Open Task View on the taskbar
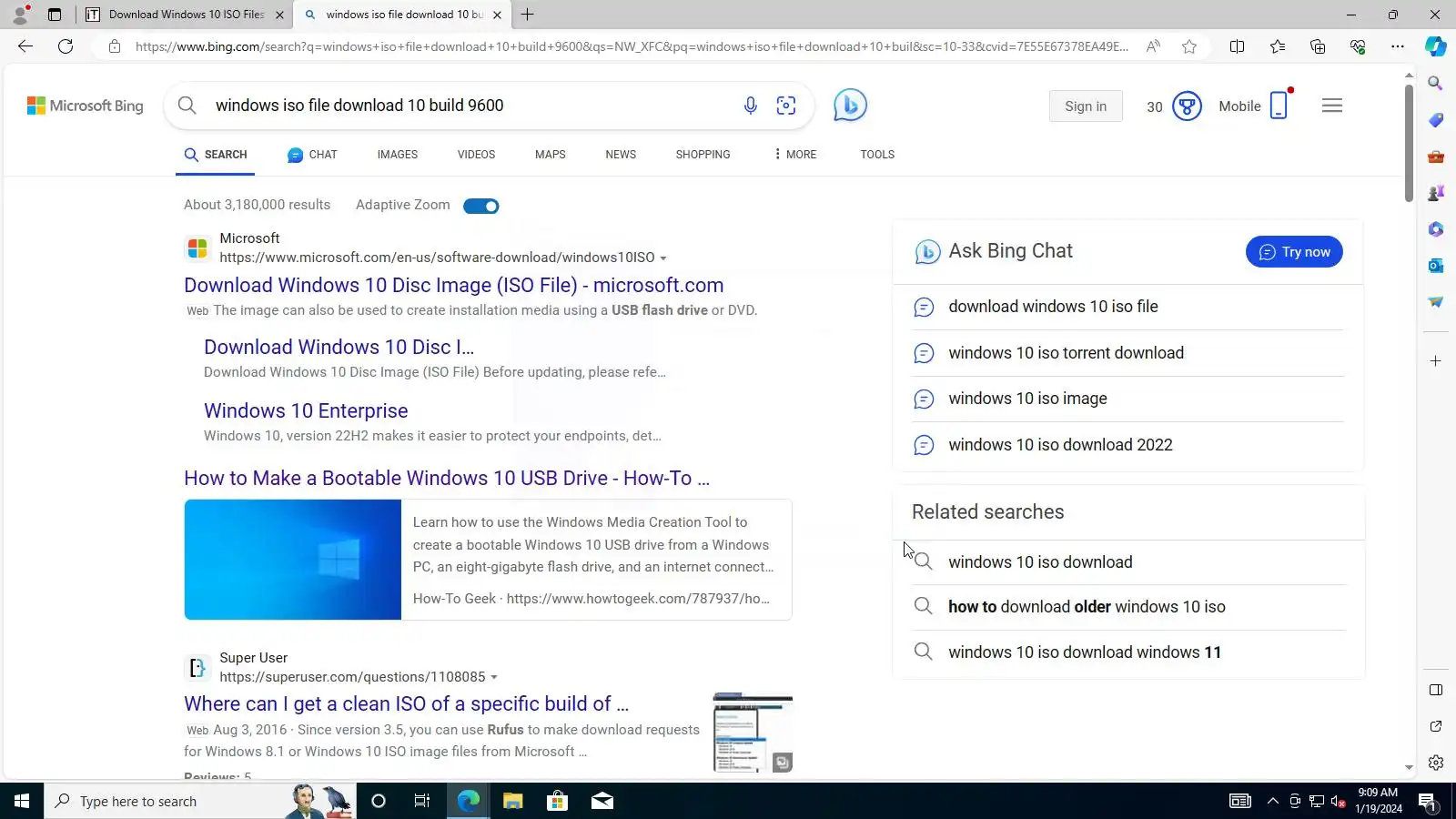Viewport: 1456px width, 819px height. coord(422,801)
